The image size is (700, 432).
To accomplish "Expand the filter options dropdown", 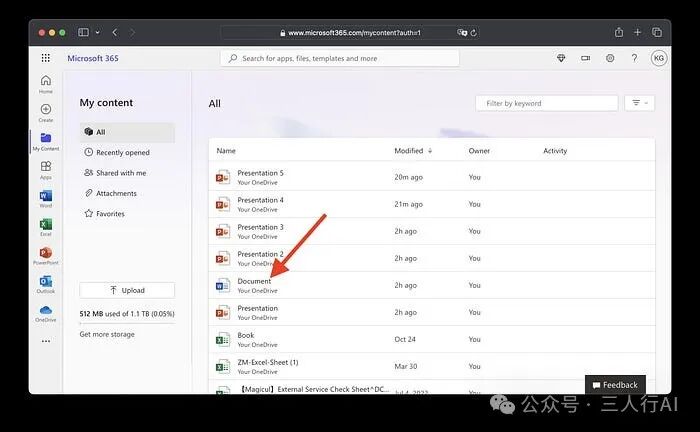I will coord(640,103).
